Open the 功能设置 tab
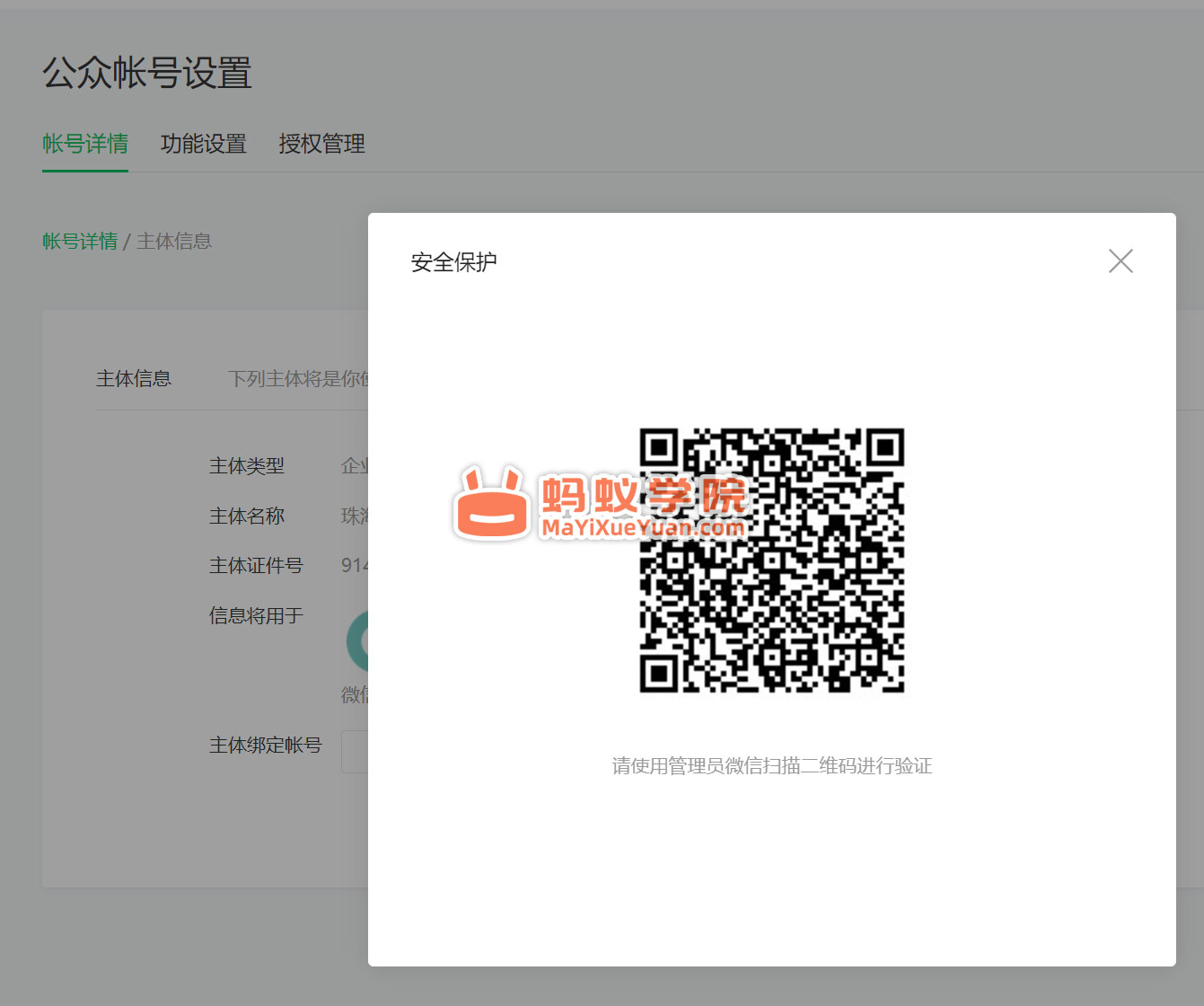Viewport: 1204px width, 1006px height. (x=204, y=144)
